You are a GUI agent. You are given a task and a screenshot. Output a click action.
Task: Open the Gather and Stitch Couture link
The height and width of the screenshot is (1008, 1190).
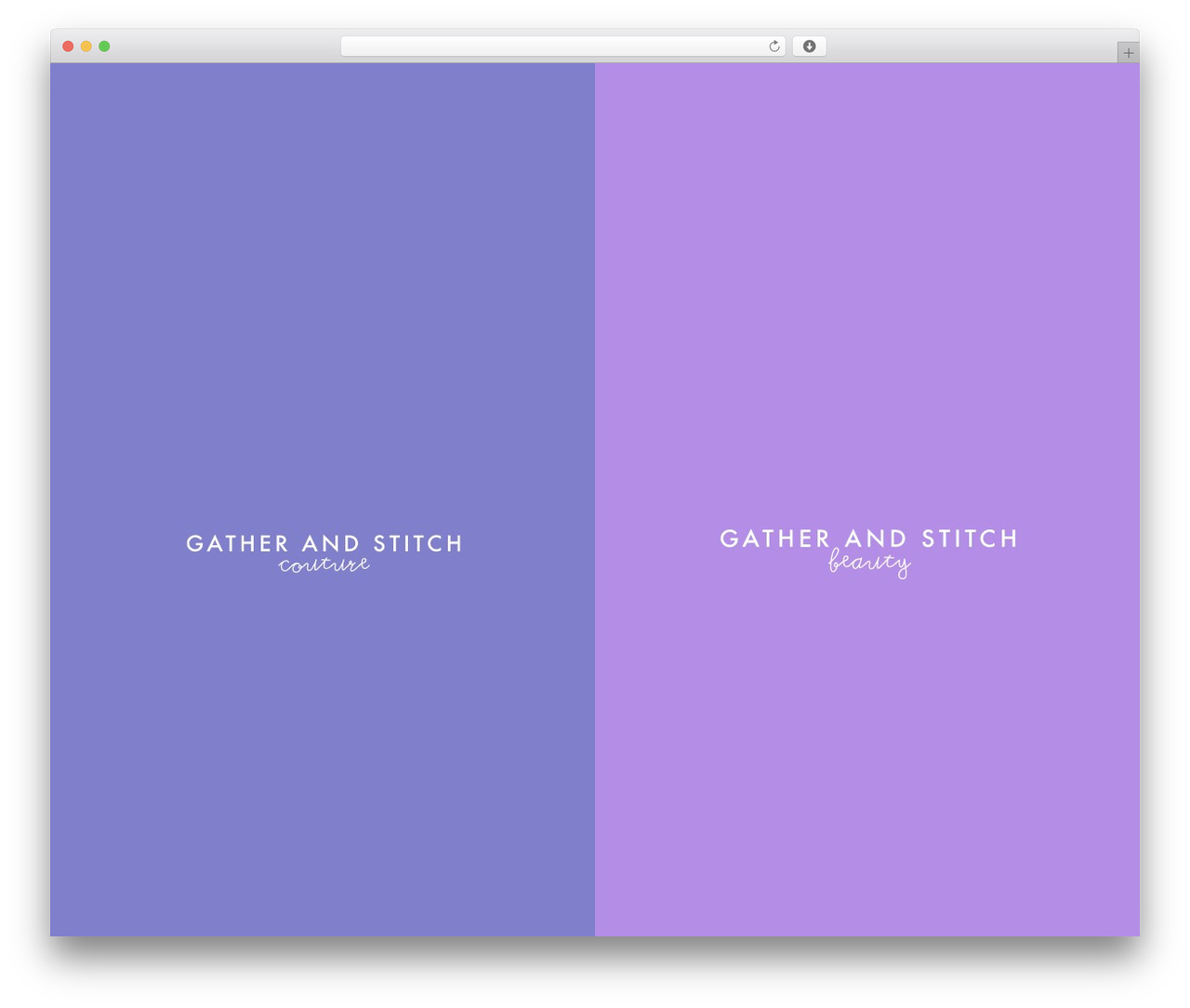(324, 553)
